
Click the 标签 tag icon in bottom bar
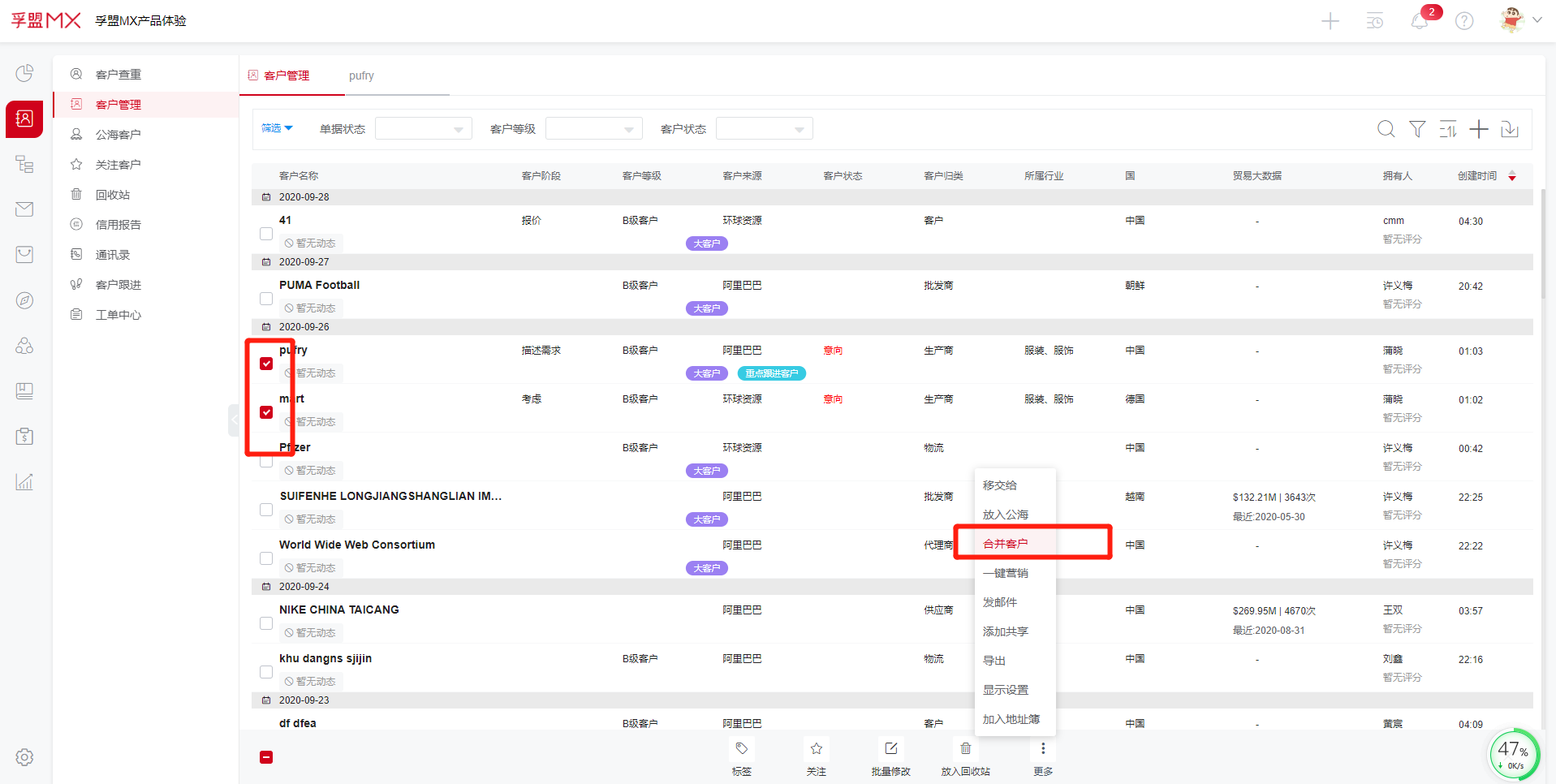pos(741,748)
